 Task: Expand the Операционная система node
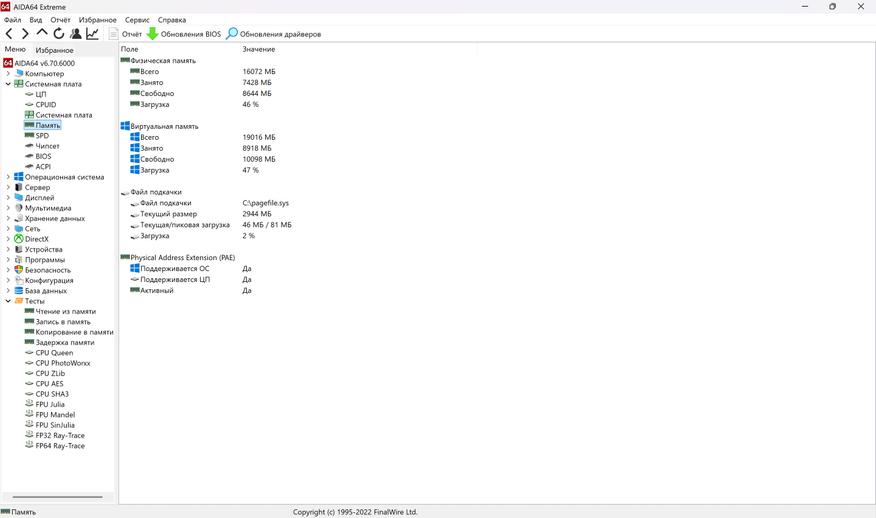coord(8,177)
